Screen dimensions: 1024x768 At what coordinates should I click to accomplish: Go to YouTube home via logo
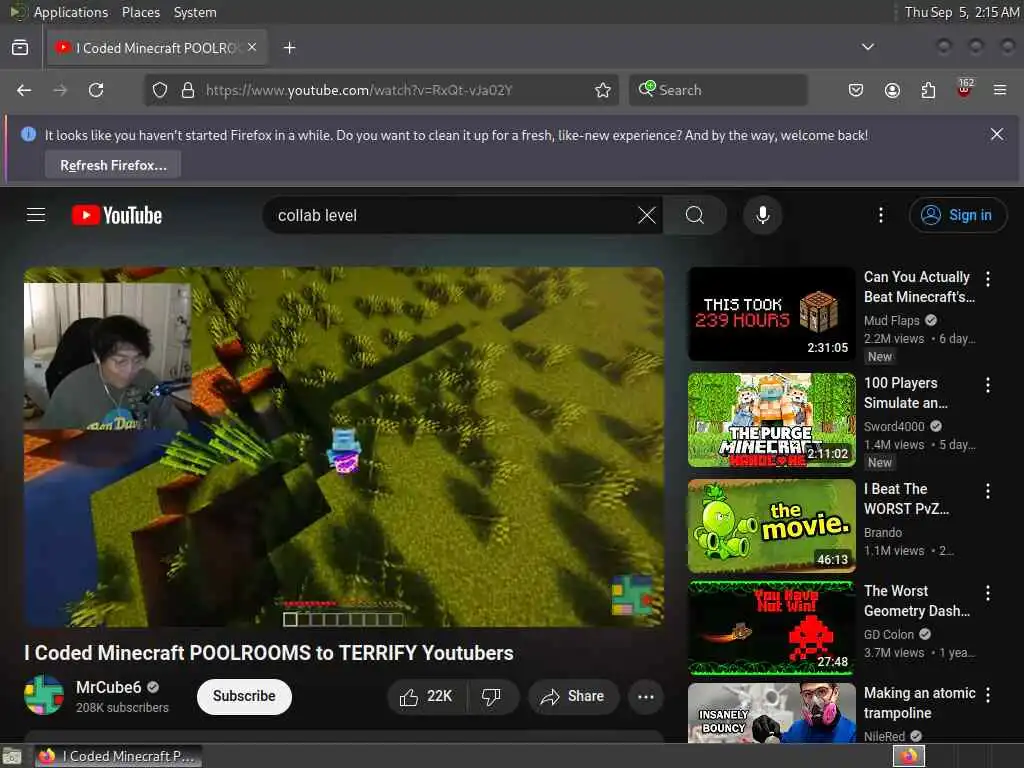coord(117,216)
